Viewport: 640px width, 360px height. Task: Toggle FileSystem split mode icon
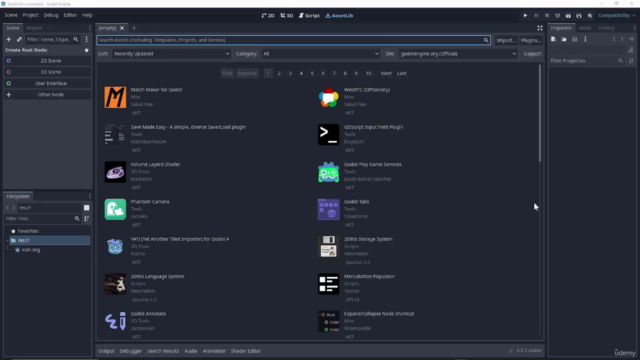click(x=87, y=208)
